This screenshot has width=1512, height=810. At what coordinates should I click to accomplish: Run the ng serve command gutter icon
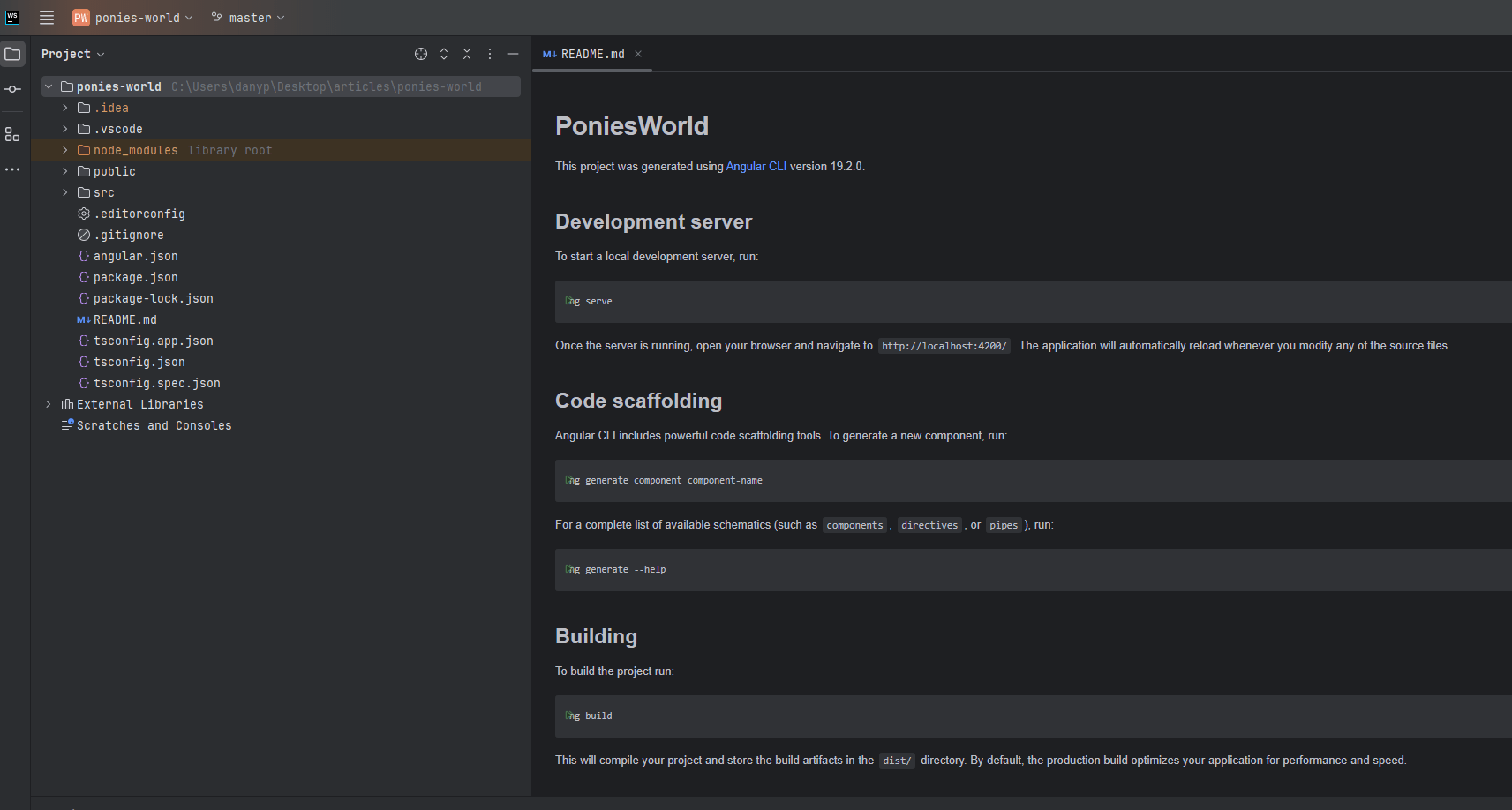click(x=569, y=301)
